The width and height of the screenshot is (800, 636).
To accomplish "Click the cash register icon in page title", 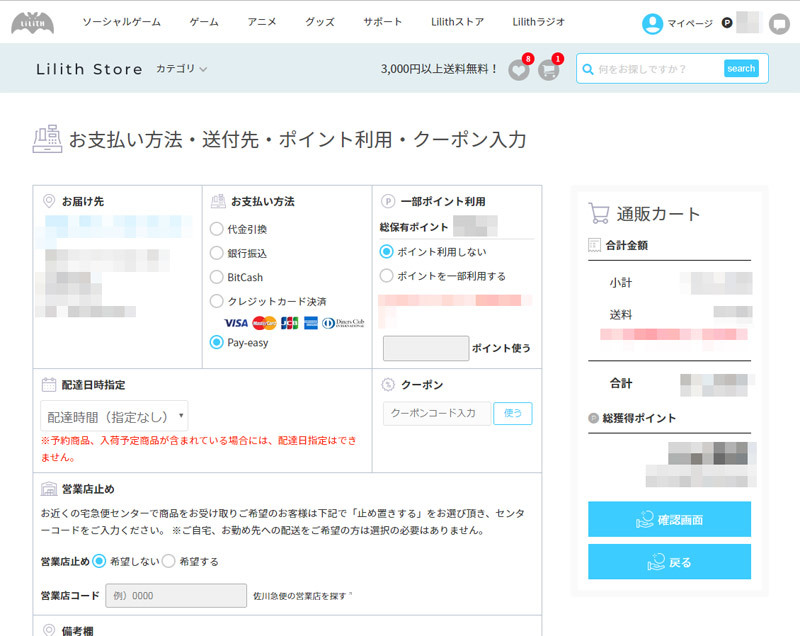I will 47,139.
